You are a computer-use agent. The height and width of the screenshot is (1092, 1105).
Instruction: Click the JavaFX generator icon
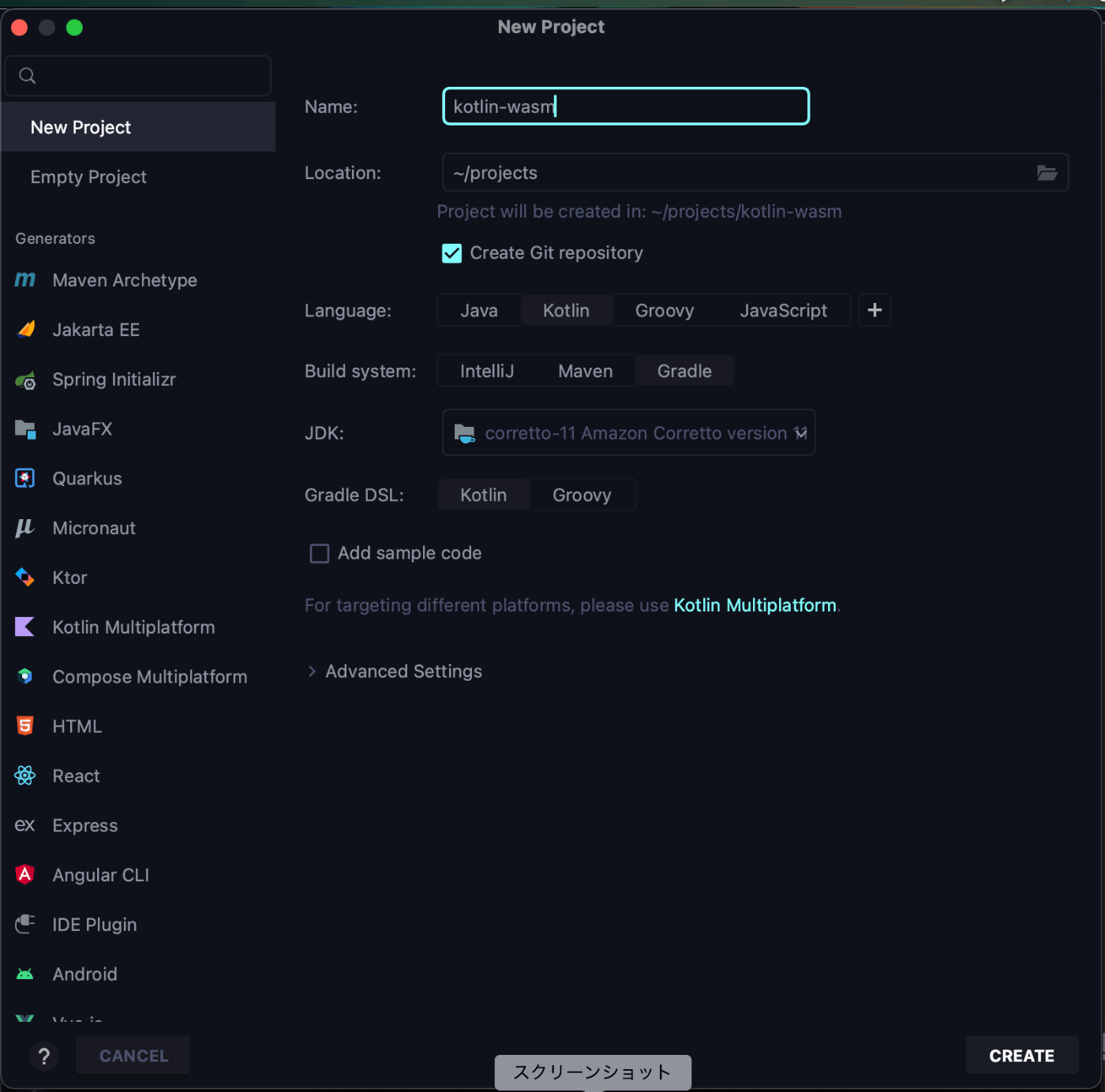tap(25, 429)
